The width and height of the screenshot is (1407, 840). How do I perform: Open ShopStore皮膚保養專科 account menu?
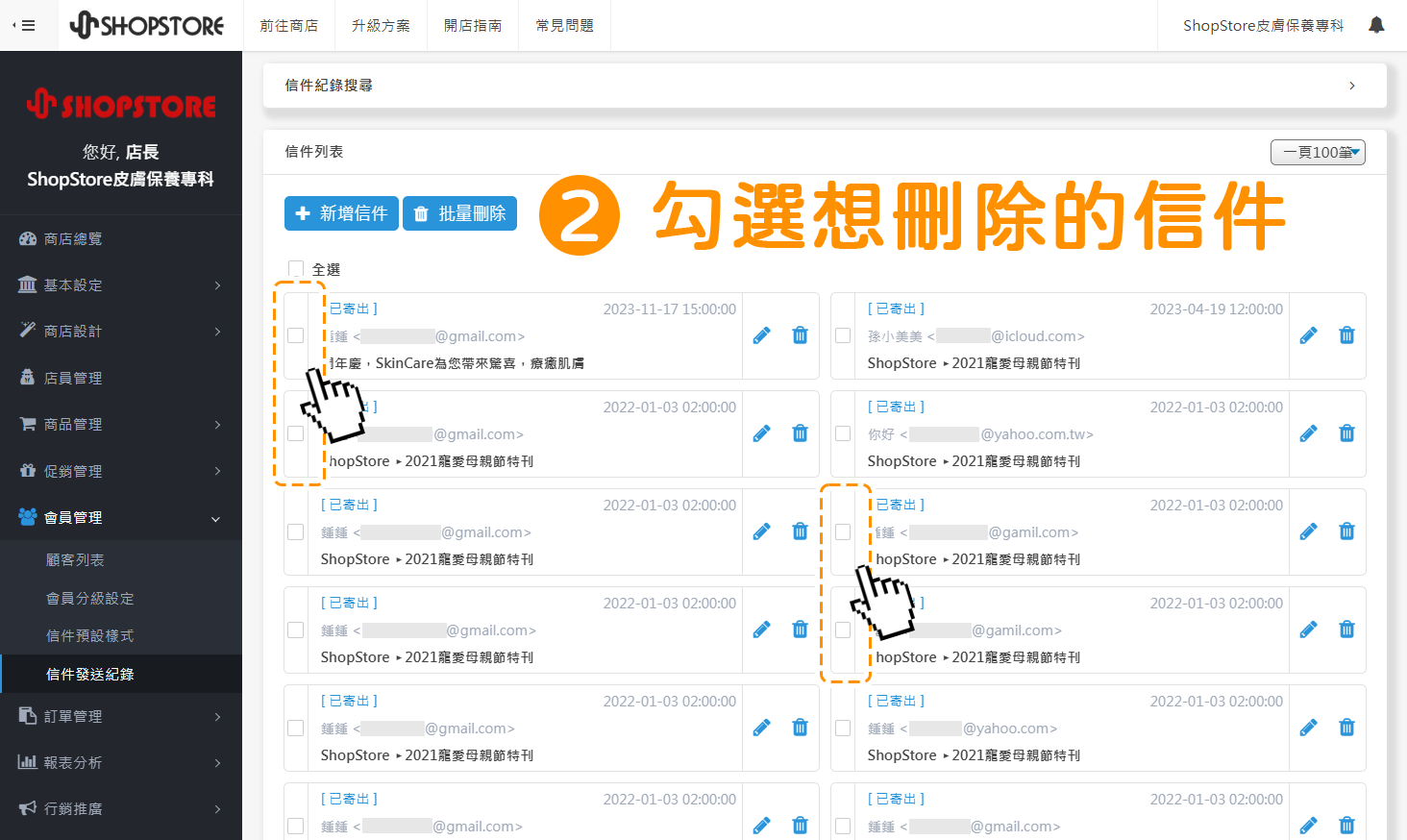coord(1263,25)
